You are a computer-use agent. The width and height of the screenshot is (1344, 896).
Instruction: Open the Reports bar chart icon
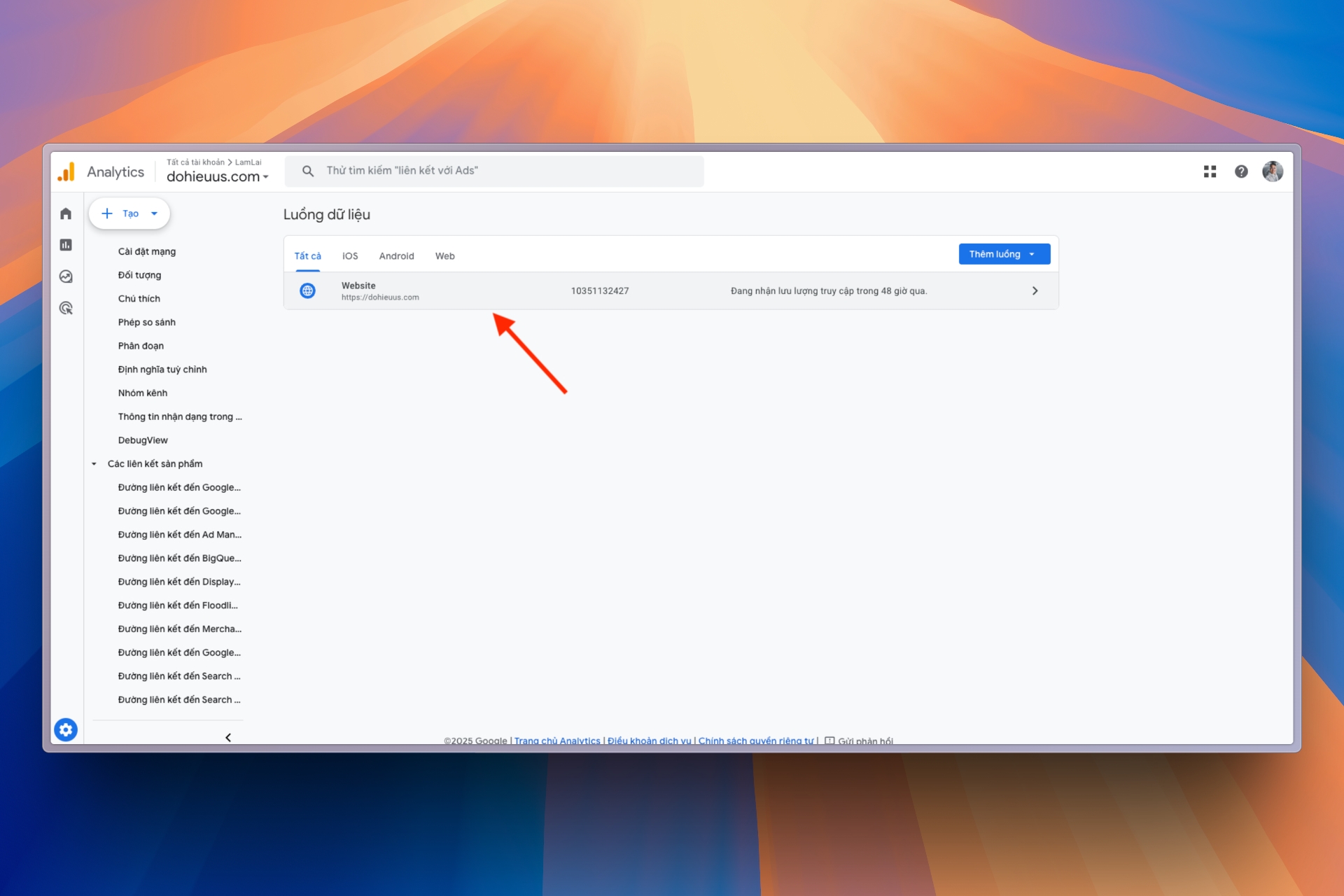[66, 245]
